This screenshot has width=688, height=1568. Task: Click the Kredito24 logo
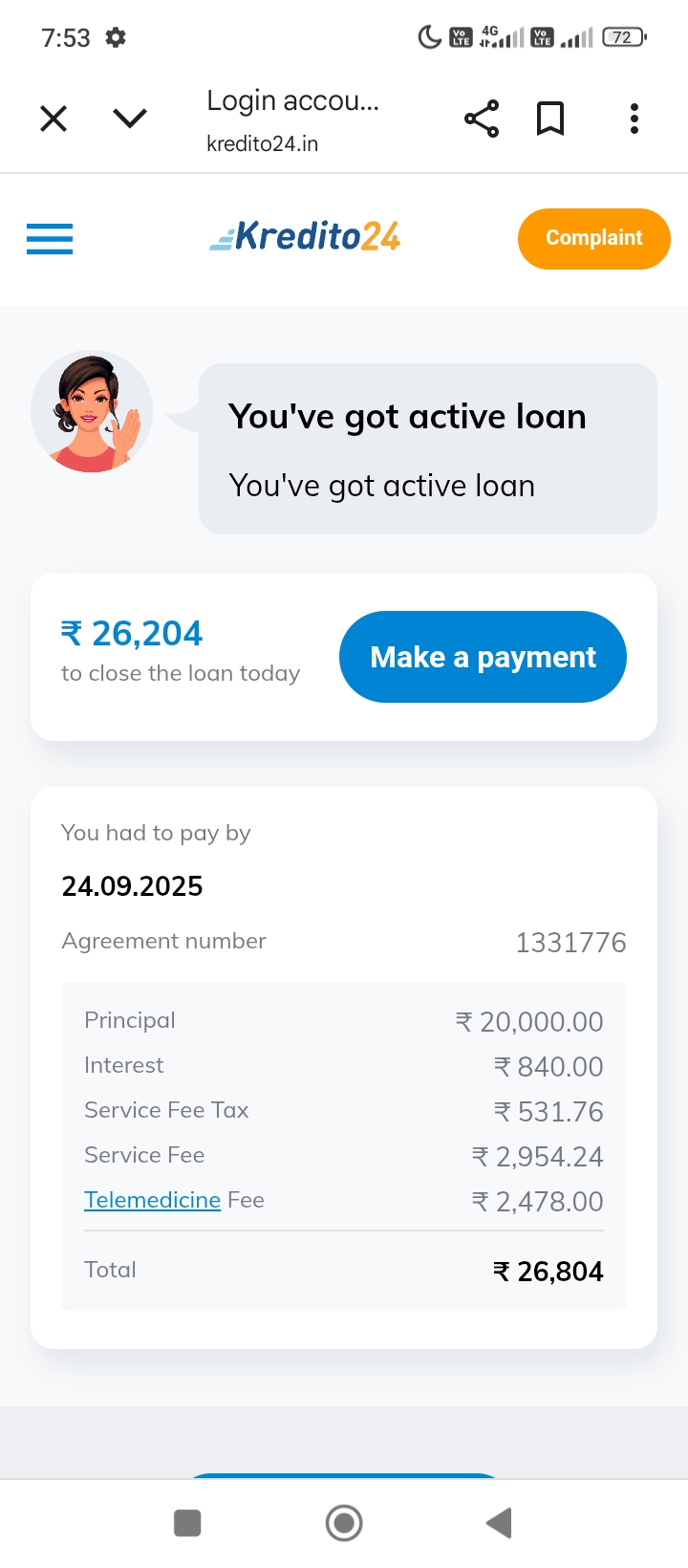pyautogui.click(x=306, y=236)
